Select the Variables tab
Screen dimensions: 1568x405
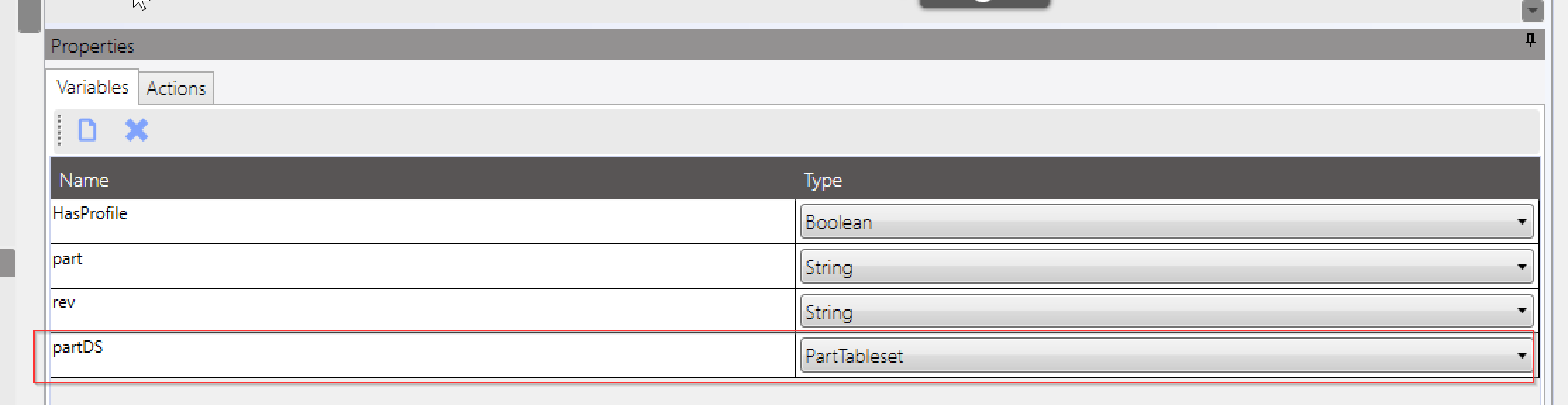(x=92, y=87)
